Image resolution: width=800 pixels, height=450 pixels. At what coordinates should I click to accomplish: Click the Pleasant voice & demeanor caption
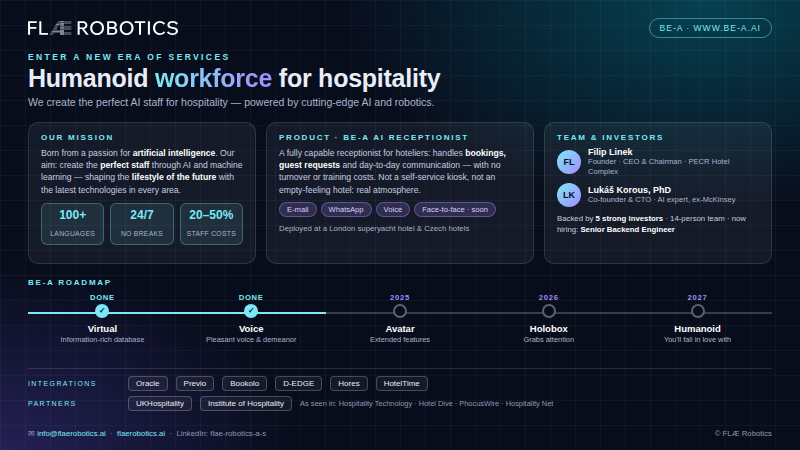tap(251, 339)
